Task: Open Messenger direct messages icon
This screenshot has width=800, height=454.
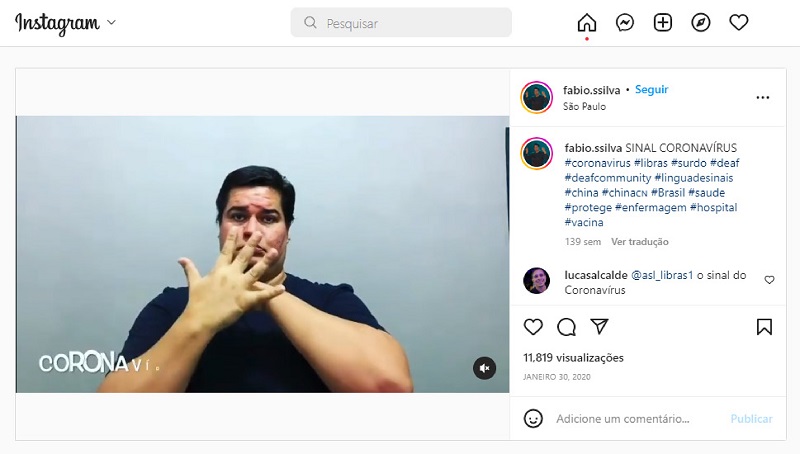Action: click(x=624, y=22)
